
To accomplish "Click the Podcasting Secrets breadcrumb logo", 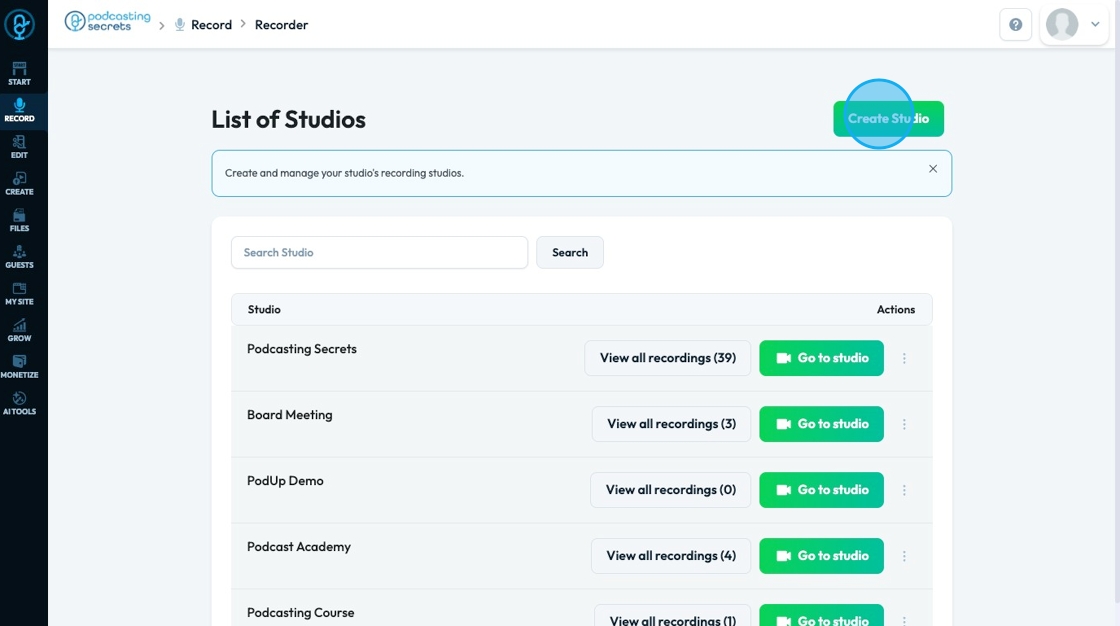I will pos(108,21).
